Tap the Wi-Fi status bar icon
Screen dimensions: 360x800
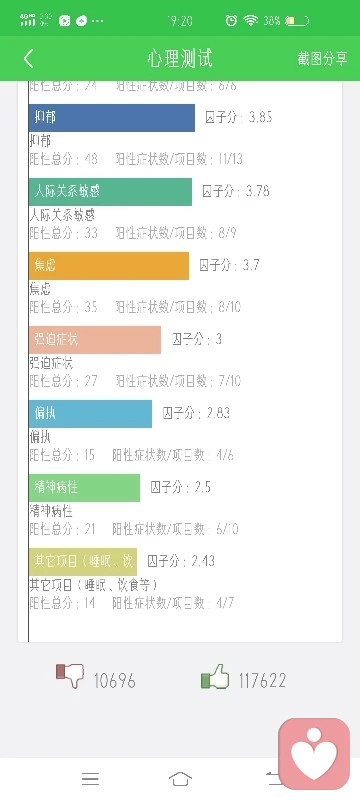tap(250, 20)
